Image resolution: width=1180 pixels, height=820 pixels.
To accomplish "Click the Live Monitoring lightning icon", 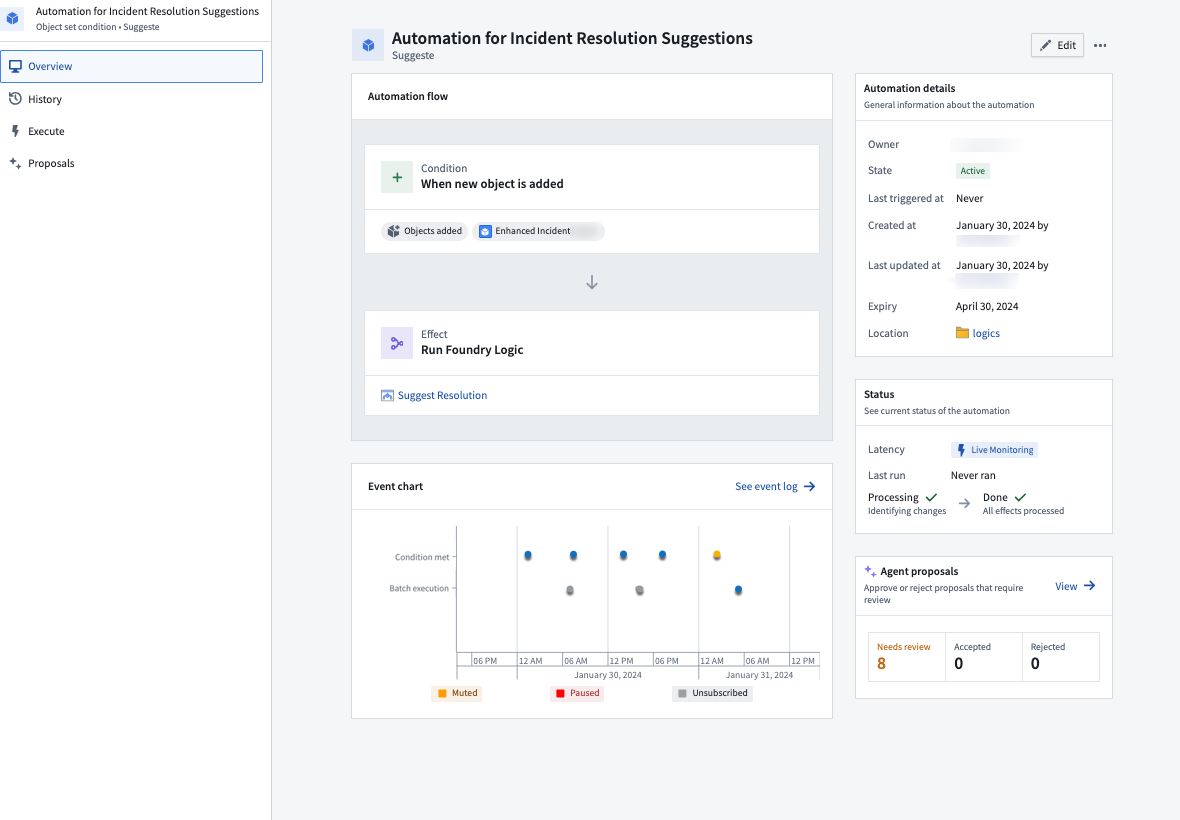I will (961, 450).
